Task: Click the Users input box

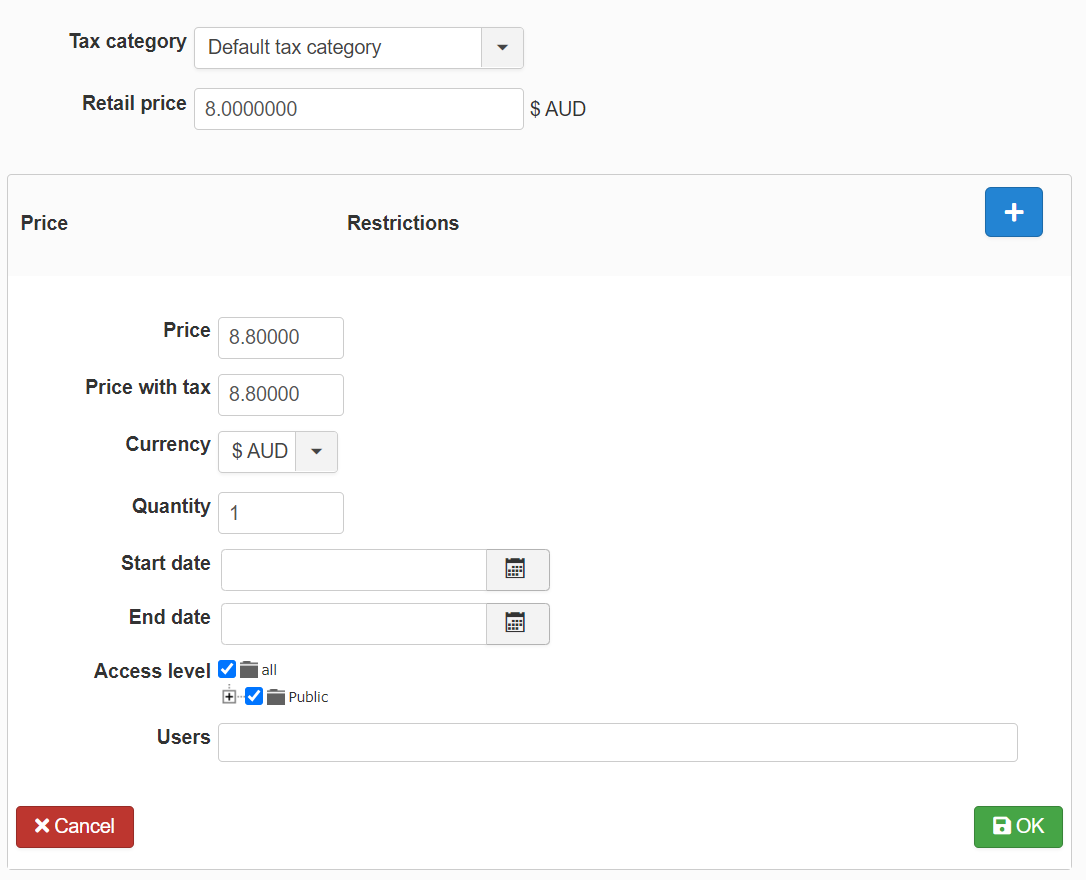Action: click(617, 743)
